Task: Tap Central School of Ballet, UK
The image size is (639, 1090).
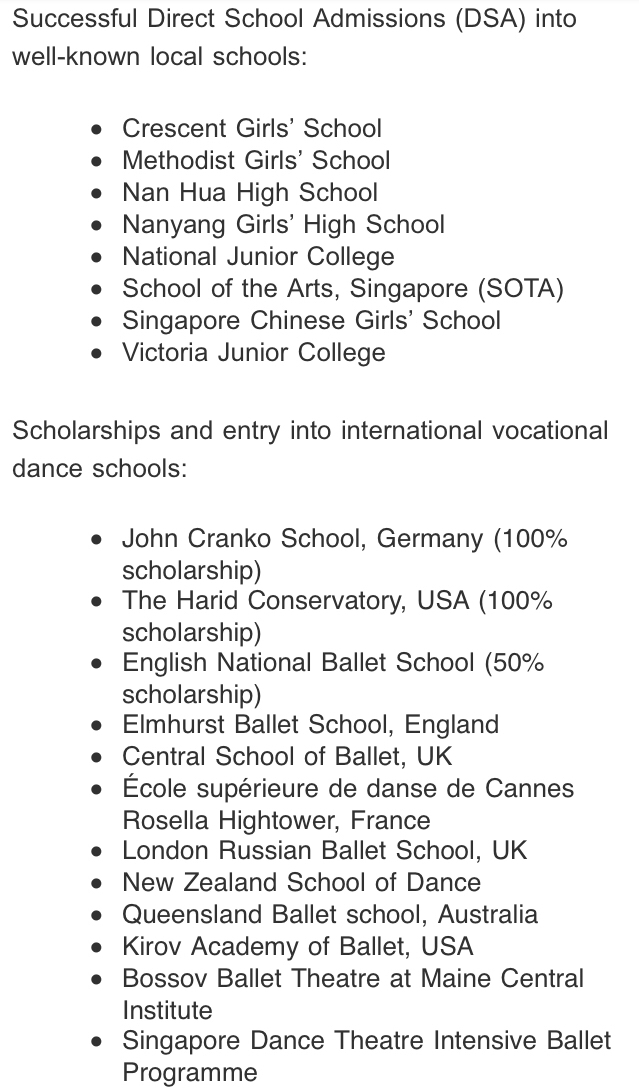Action: point(287,757)
